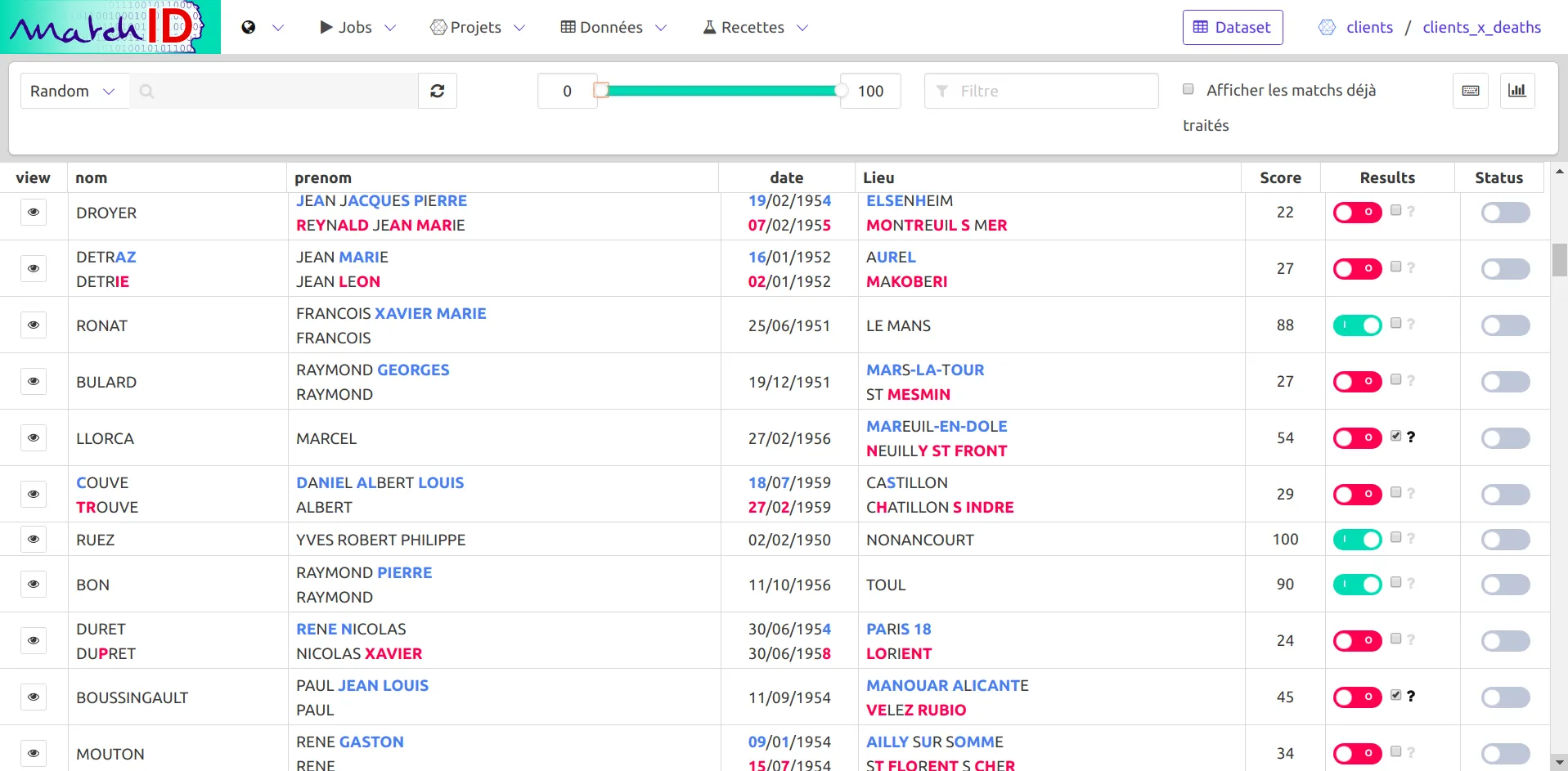Screen dimensions: 1568x771
Task: Follow the clients_x_deaths breadcrumb link
Action: pos(1481,27)
